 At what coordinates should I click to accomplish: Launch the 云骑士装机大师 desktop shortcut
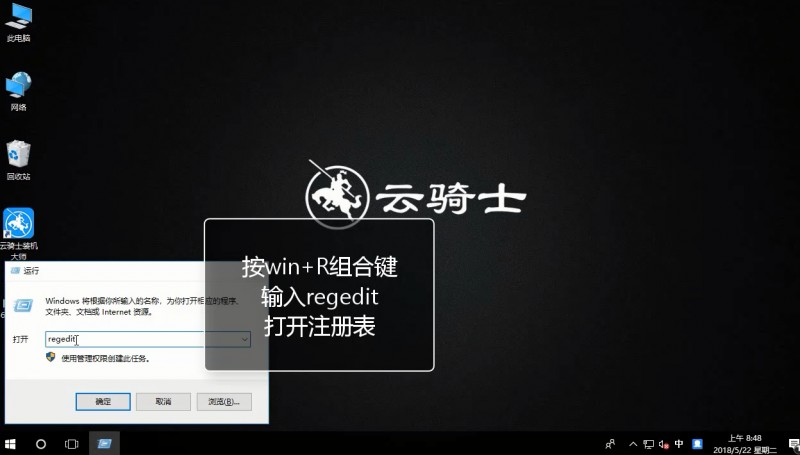(x=18, y=234)
